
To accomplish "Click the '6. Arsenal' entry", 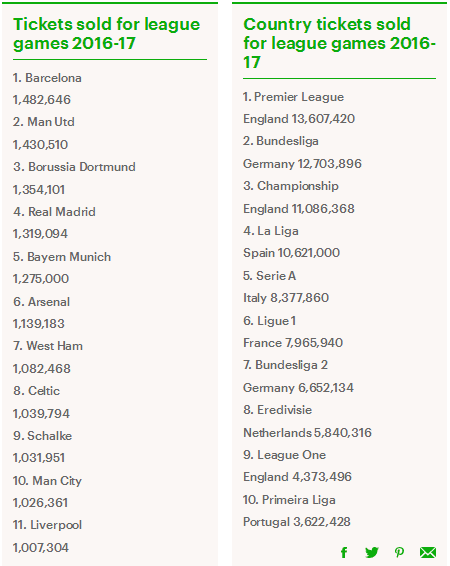I will tap(41, 302).
